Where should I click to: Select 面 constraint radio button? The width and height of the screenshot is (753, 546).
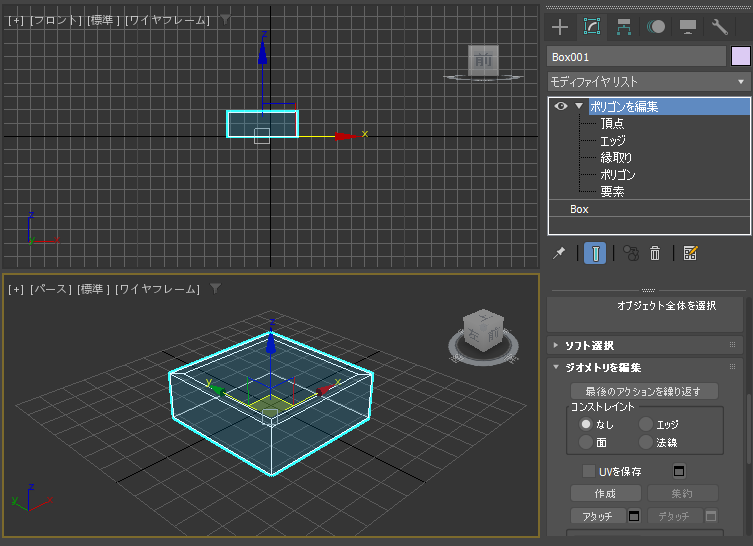tap(585, 442)
